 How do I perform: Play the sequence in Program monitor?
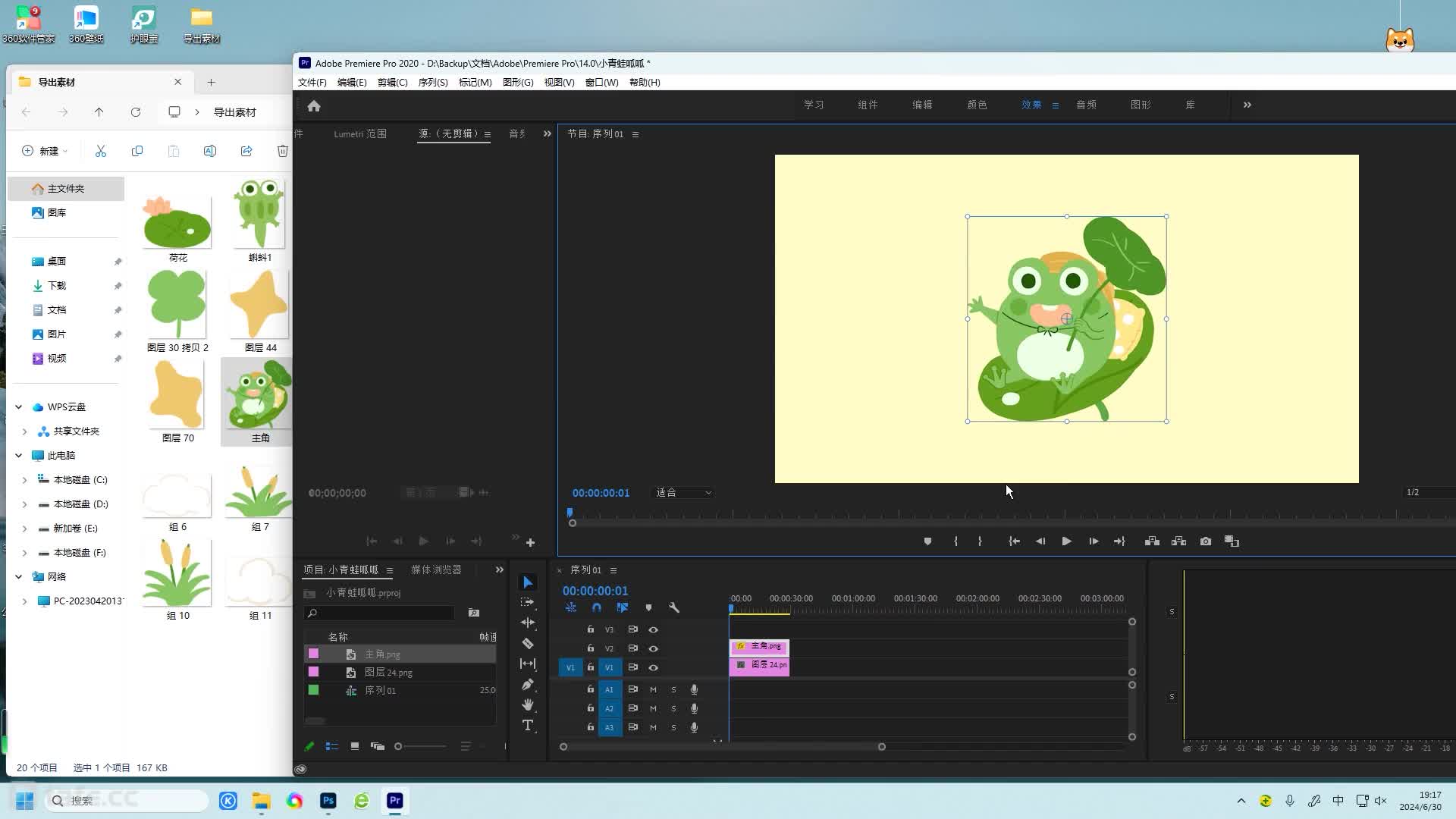pos(1066,541)
